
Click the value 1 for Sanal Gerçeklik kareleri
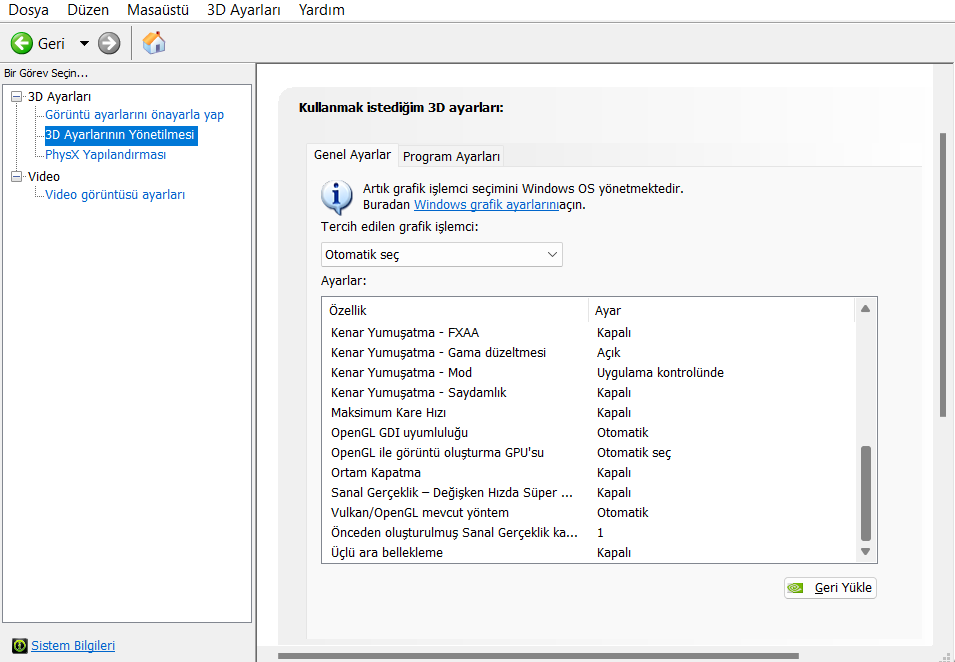click(600, 533)
